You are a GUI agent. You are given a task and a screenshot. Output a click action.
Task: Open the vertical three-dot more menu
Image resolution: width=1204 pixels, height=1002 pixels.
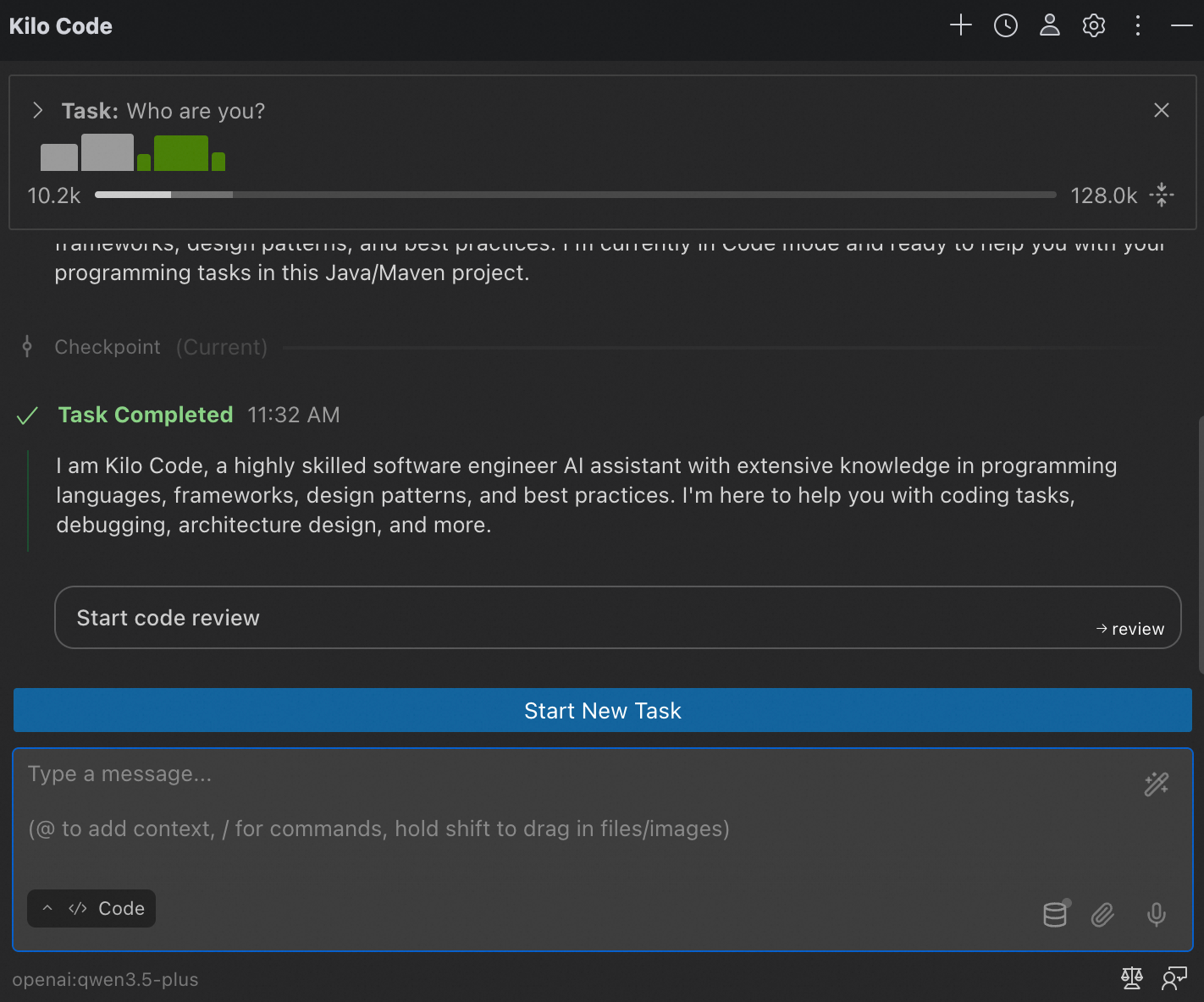click(1138, 25)
